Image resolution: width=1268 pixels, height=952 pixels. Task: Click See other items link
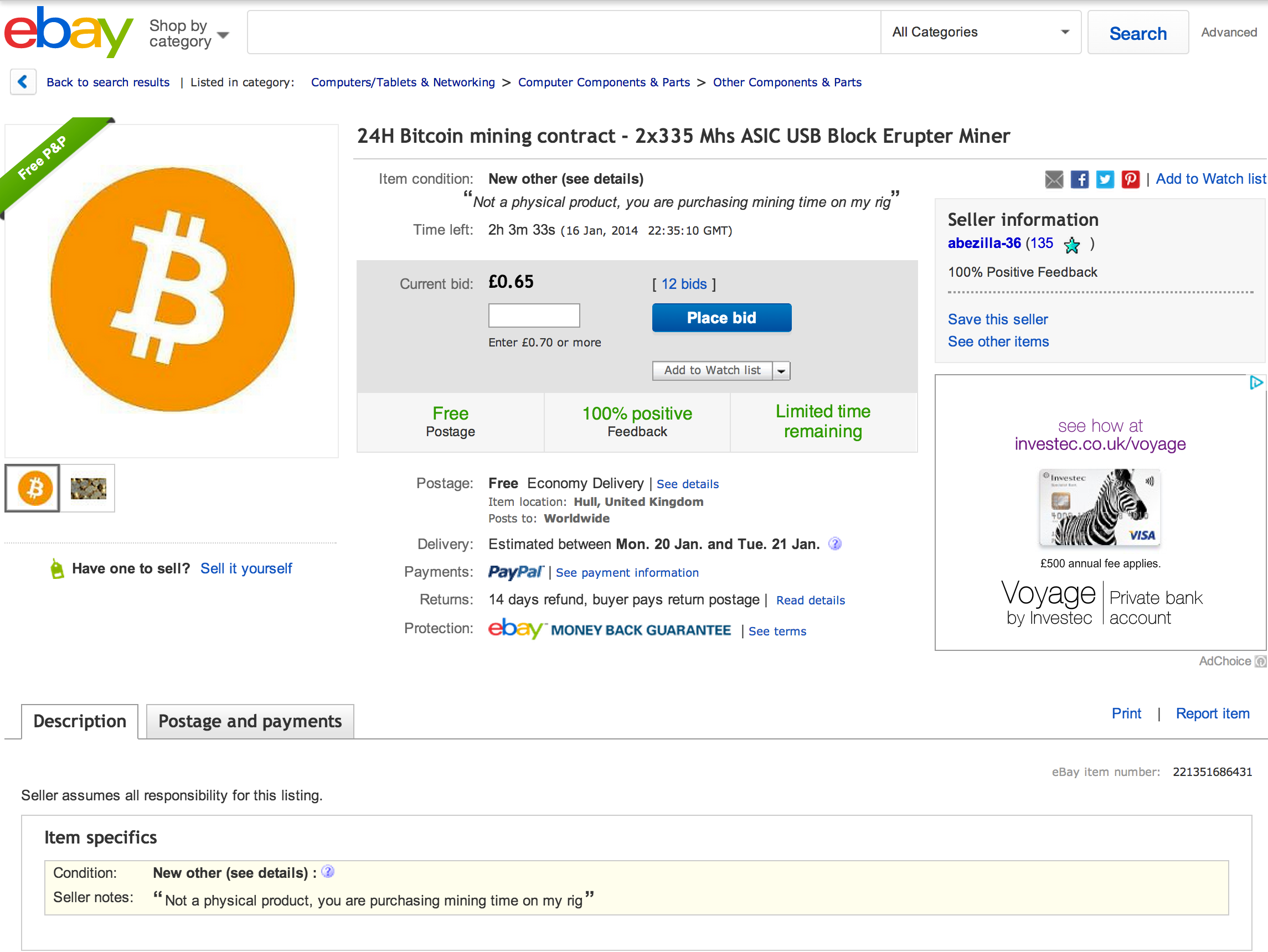(998, 342)
